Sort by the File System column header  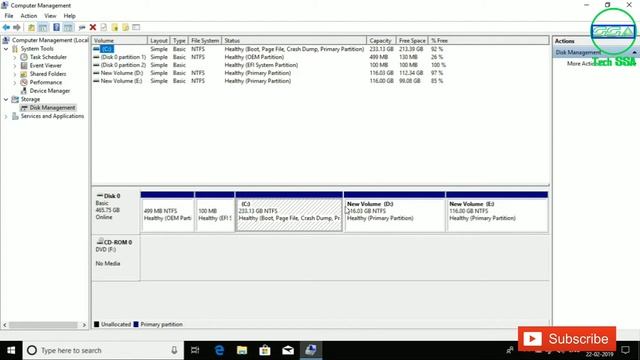click(204, 40)
